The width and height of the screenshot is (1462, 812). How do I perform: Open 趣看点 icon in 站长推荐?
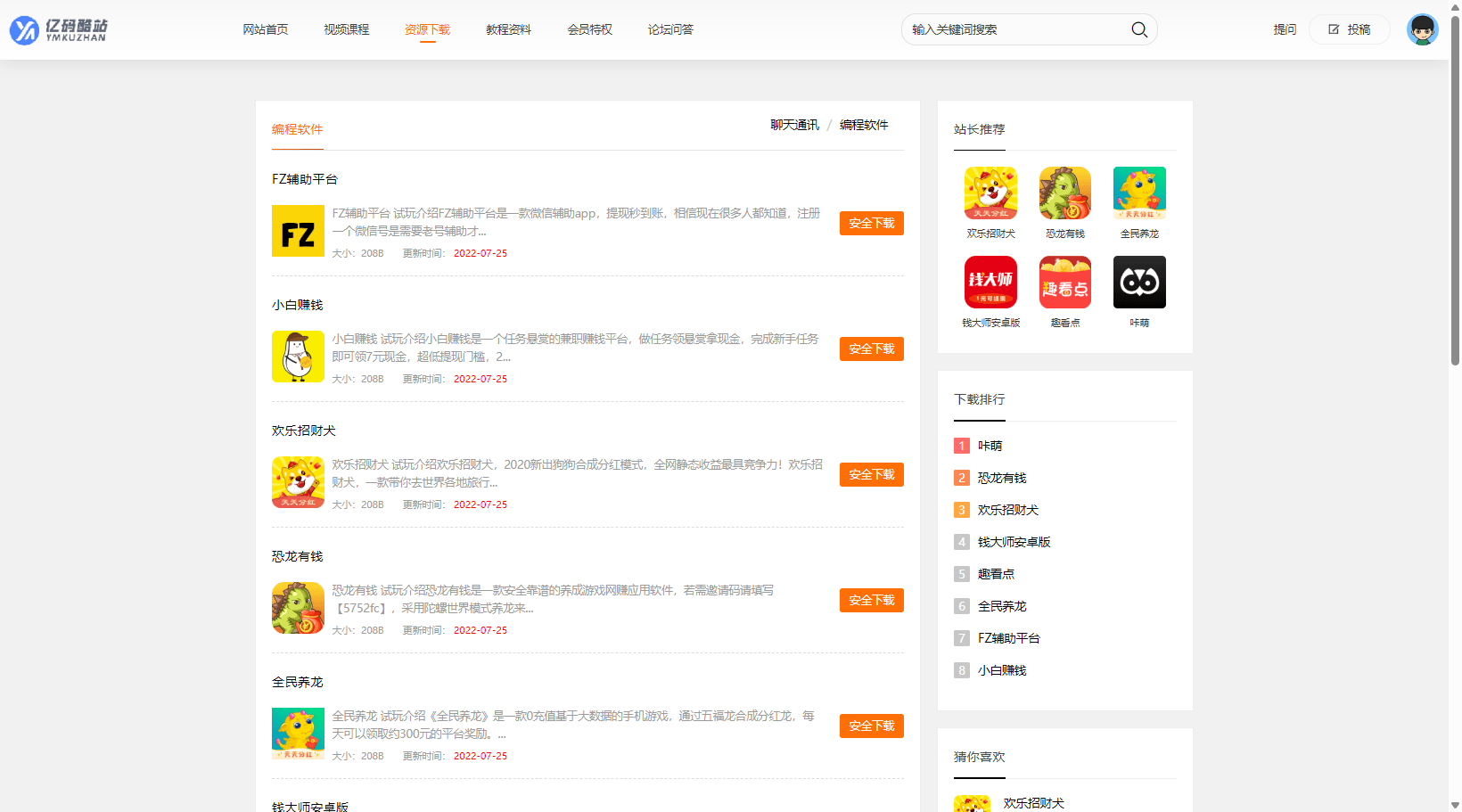pyautogui.click(x=1064, y=282)
